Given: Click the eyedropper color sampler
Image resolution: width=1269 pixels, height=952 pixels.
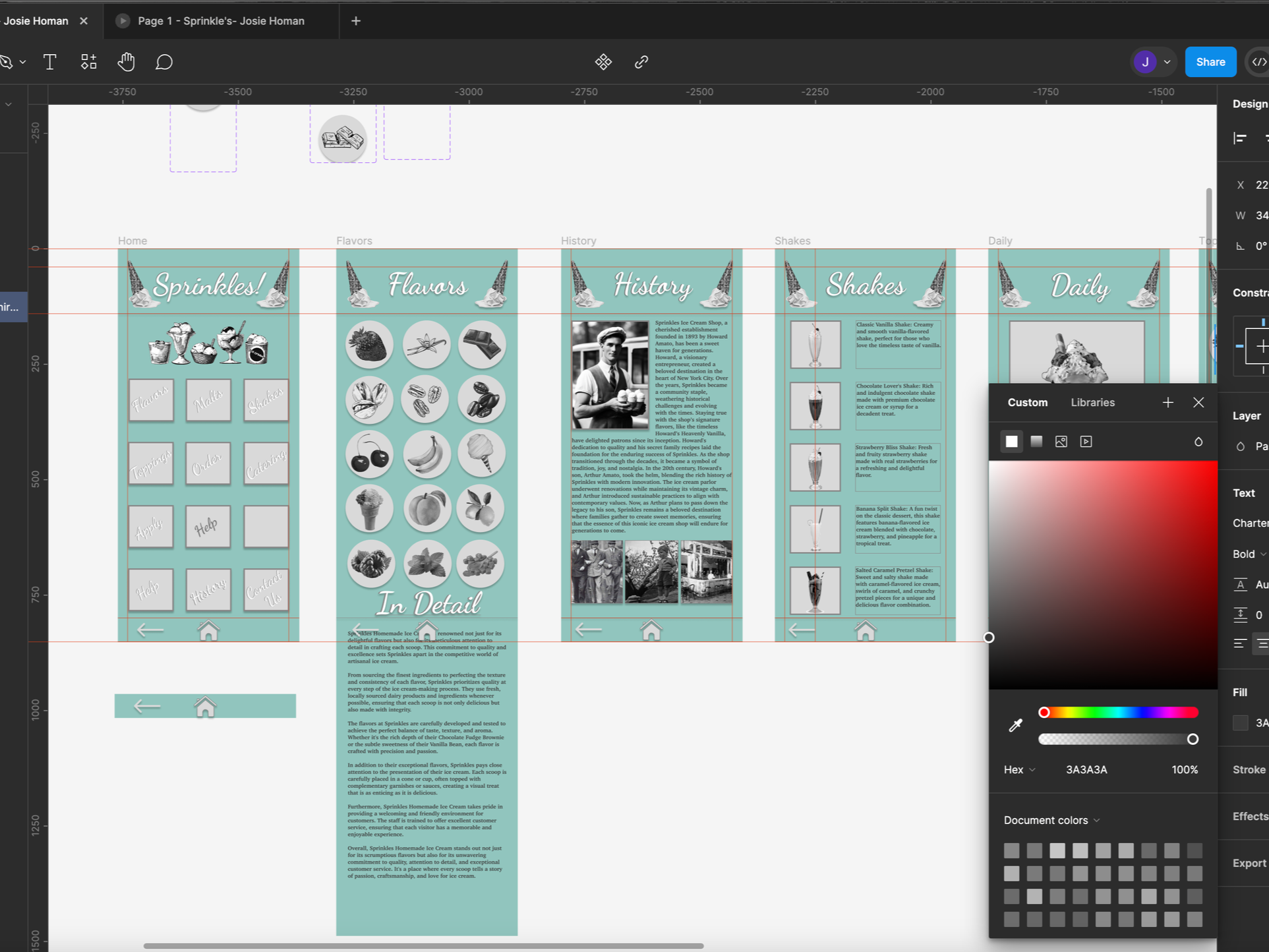Looking at the screenshot, I should point(1015,725).
